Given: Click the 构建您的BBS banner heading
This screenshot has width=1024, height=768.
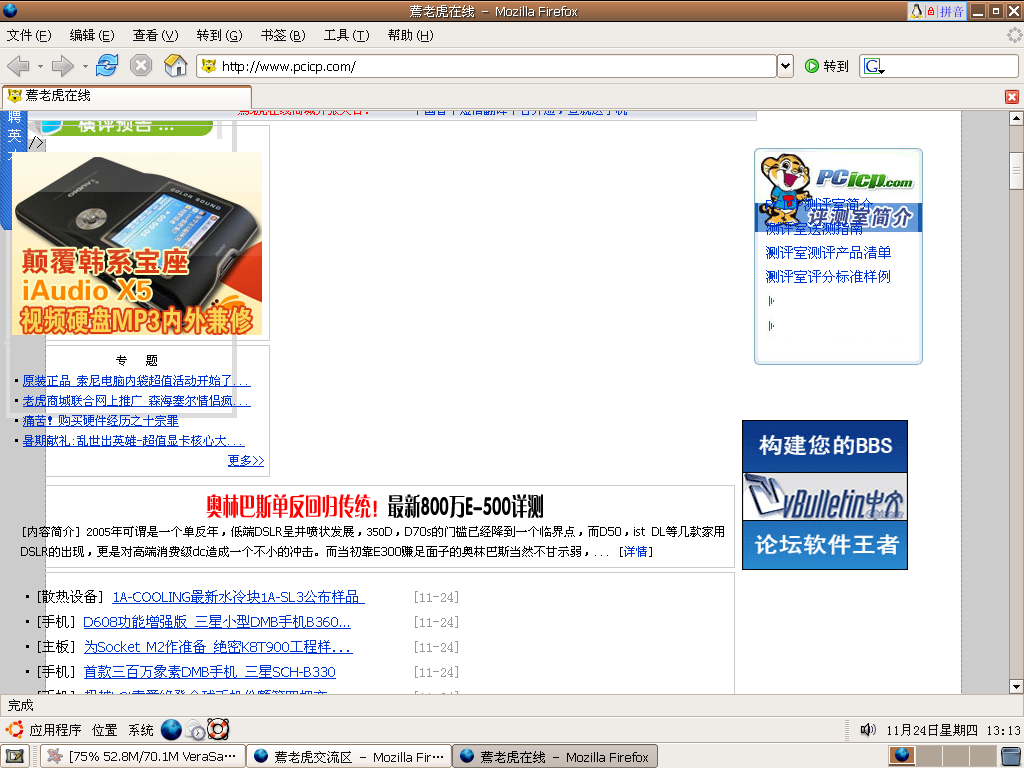Looking at the screenshot, I should point(825,445).
